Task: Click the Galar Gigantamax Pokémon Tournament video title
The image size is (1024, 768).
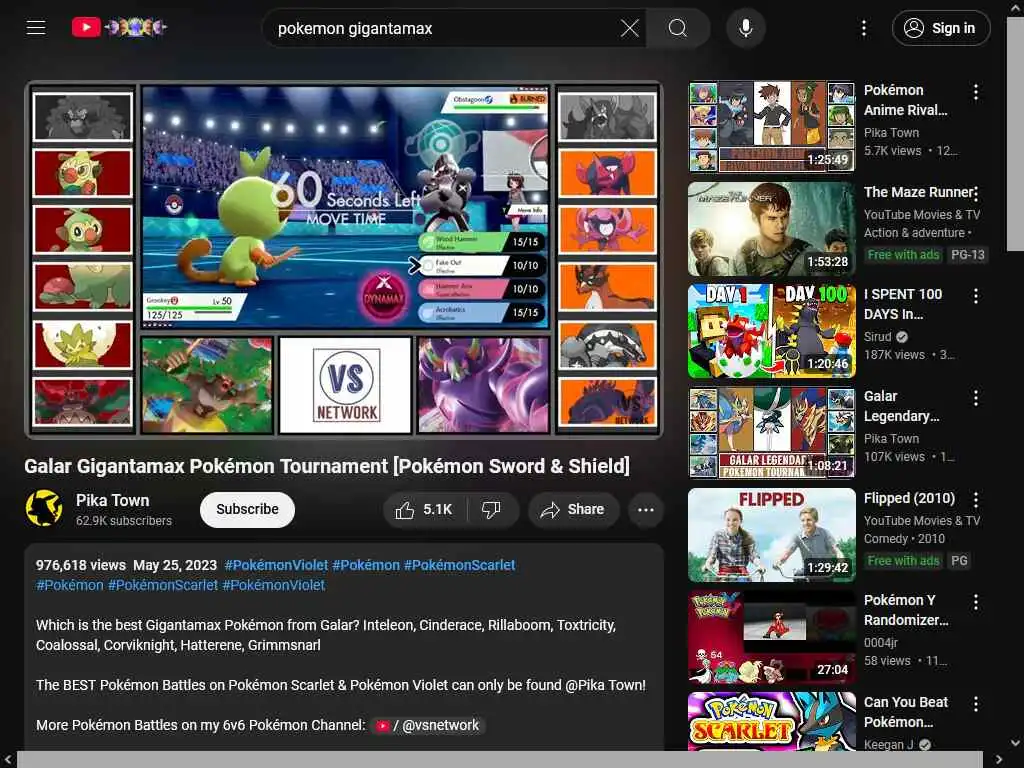Action: (x=327, y=466)
